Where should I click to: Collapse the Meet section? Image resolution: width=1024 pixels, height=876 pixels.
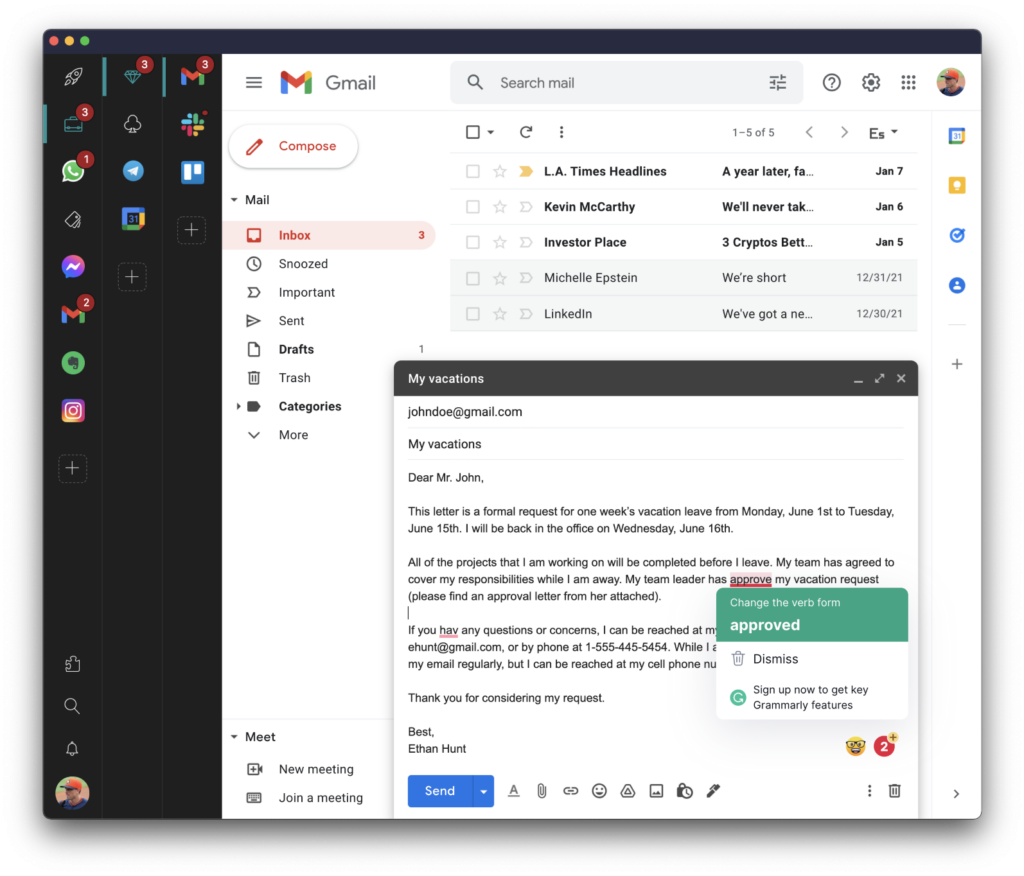coord(234,737)
